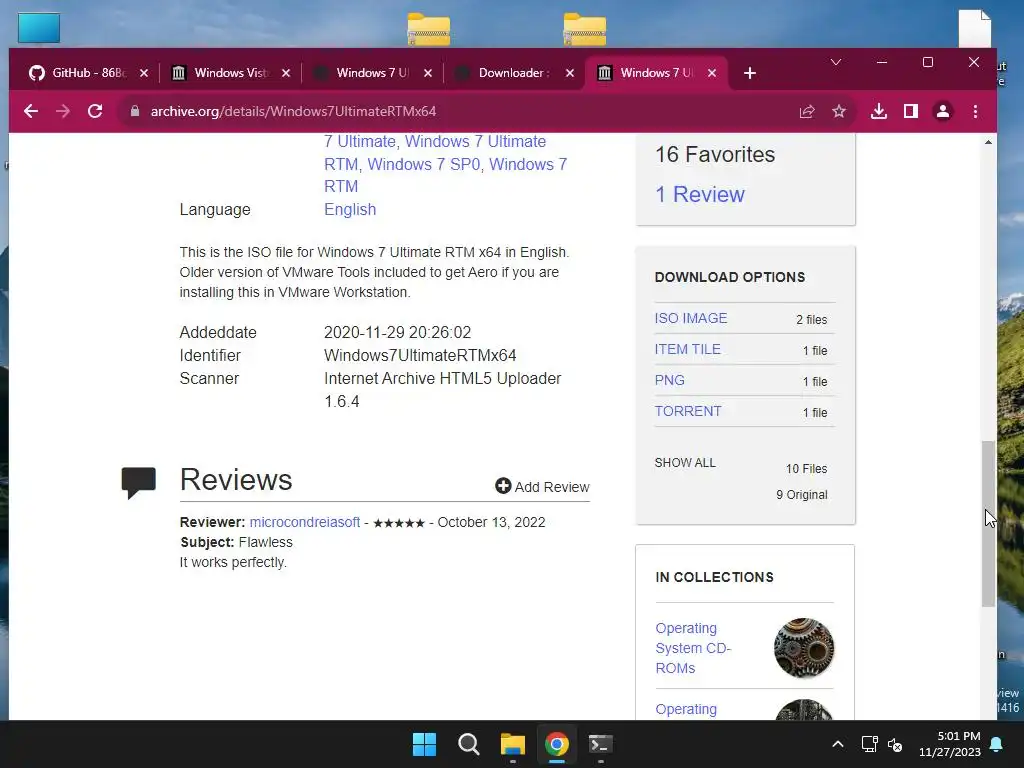Image resolution: width=1024 pixels, height=768 pixels.
Task: Open the English language link
Action: pyautogui.click(x=350, y=210)
